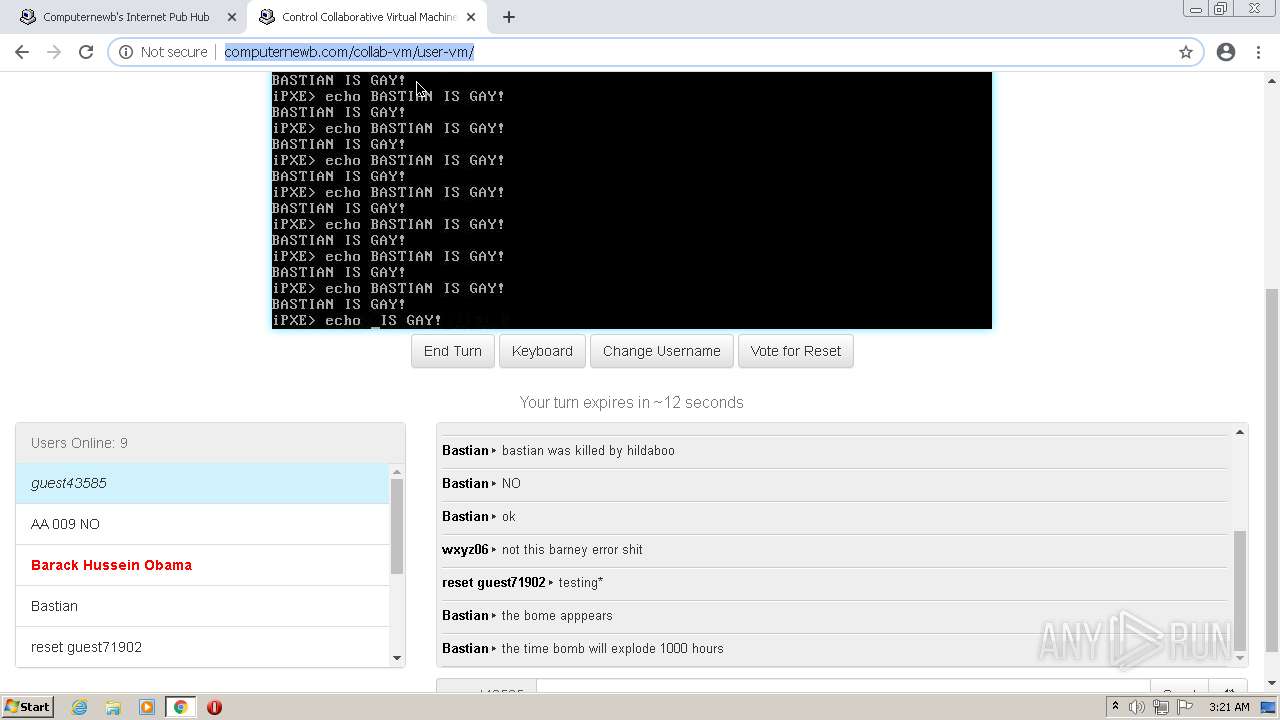This screenshot has width=1280, height=720.
Task: Open a new tab with the plus button
Action: (509, 17)
